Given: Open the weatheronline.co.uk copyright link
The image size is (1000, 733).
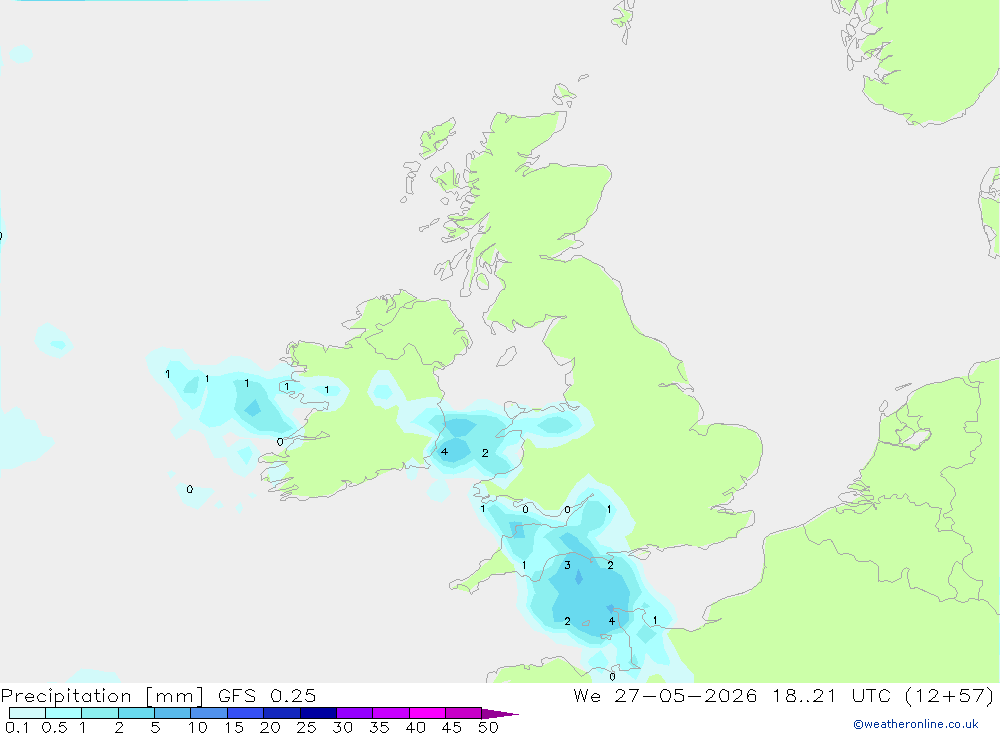Looking at the screenshot, I should (x=916, y=724).
